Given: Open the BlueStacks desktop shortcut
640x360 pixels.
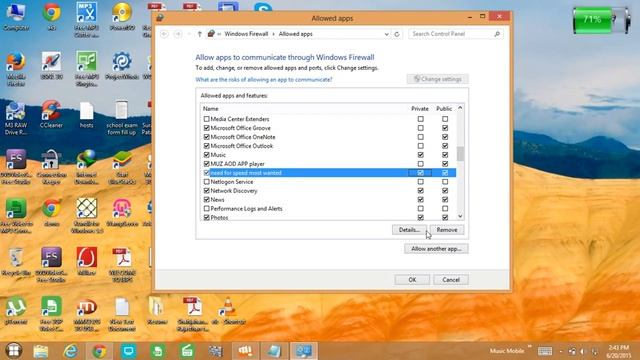Looking at the screenshot, I should click(122, 167).
